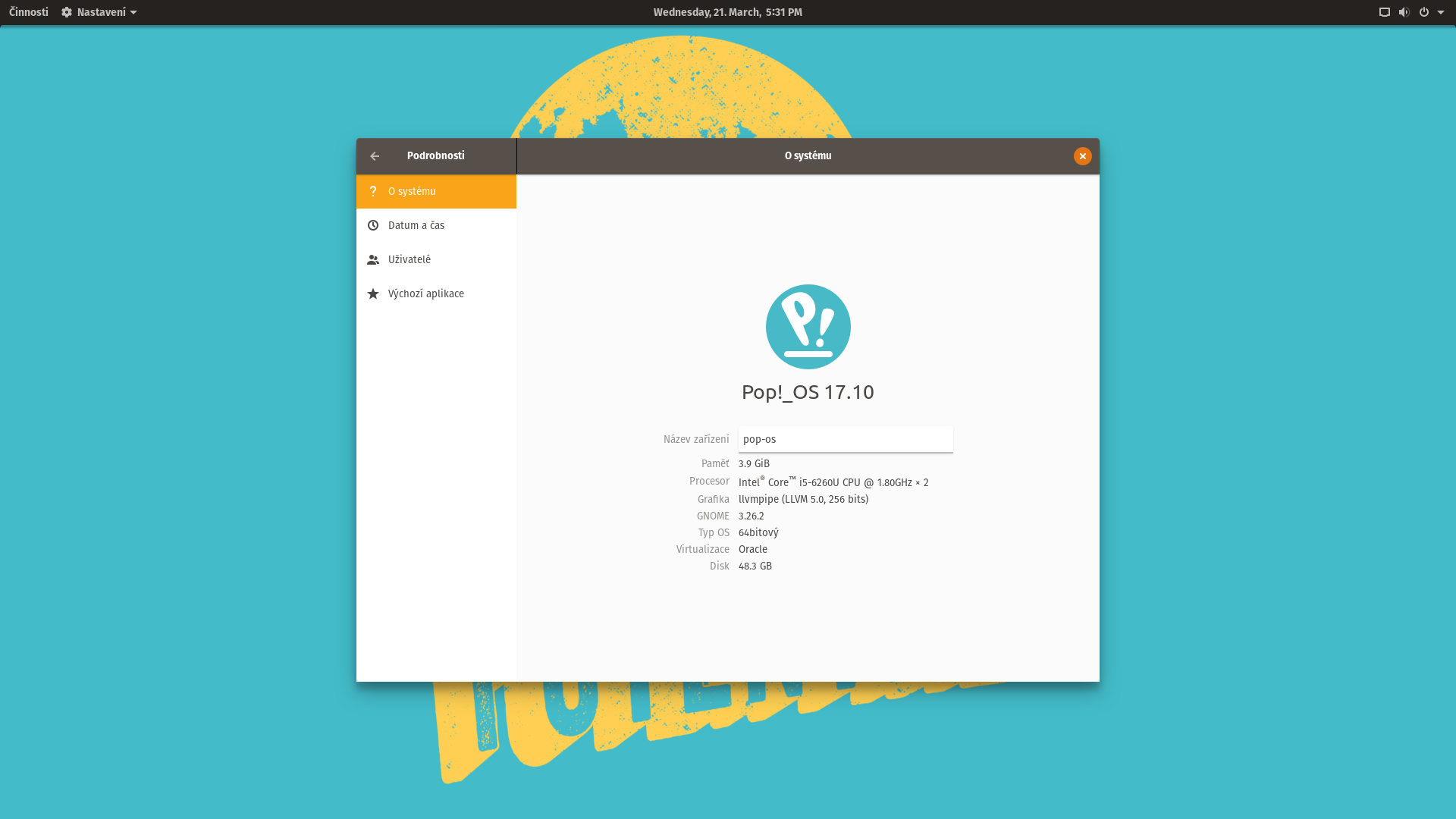Viewport: 1456px width, 819px height.
Task: Open the clock showing Wednesday, 21. March
Action: [727, 12]
